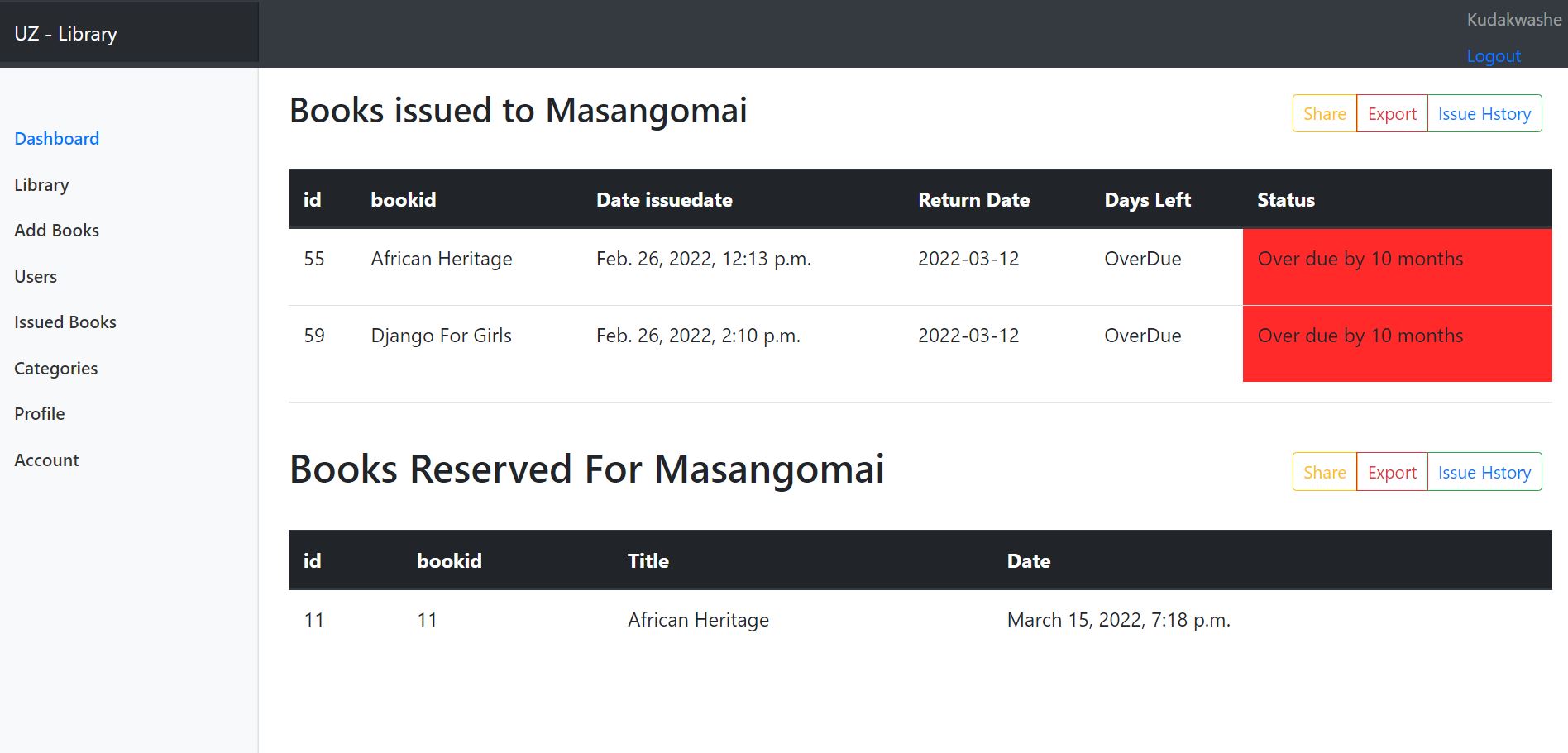Share the reserved books list
The image size is (1568, 753).
1323,472
